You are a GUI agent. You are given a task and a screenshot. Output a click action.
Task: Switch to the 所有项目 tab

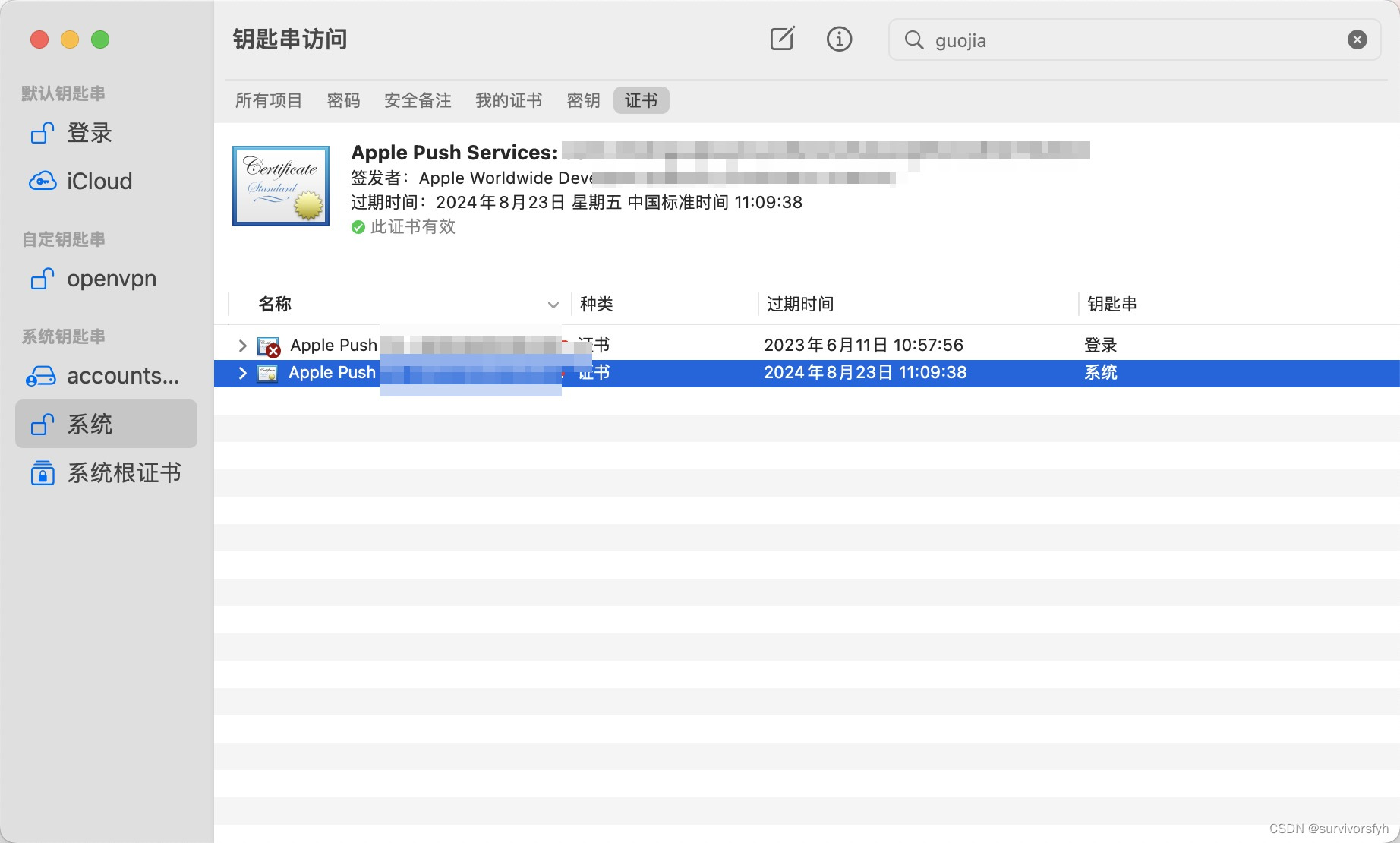269,100
